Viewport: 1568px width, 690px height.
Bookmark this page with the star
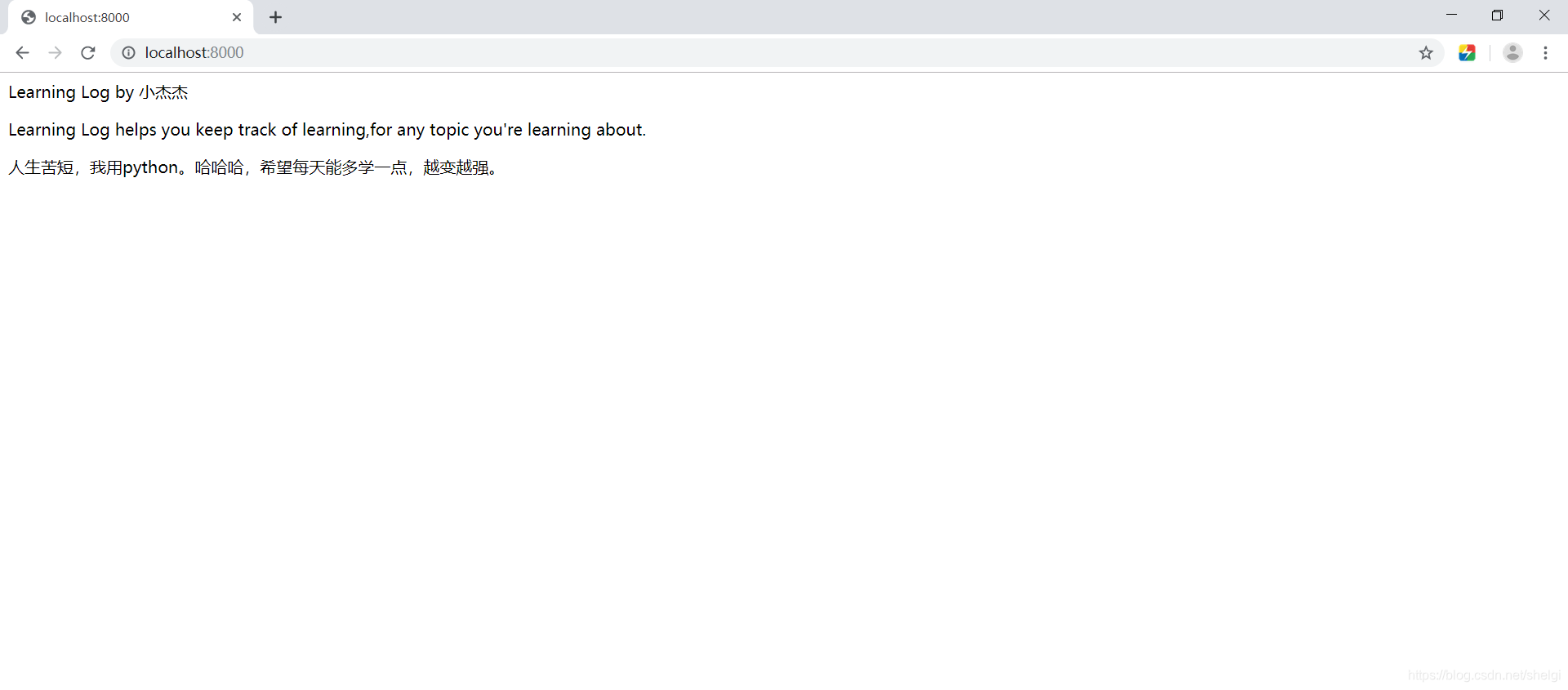(x=1426, y=53)
